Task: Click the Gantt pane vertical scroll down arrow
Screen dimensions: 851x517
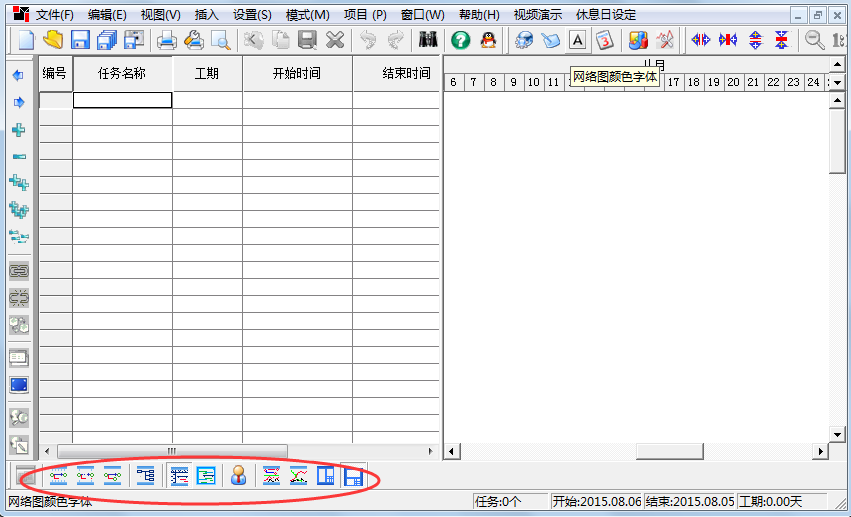Action: [x=838, y=433]
